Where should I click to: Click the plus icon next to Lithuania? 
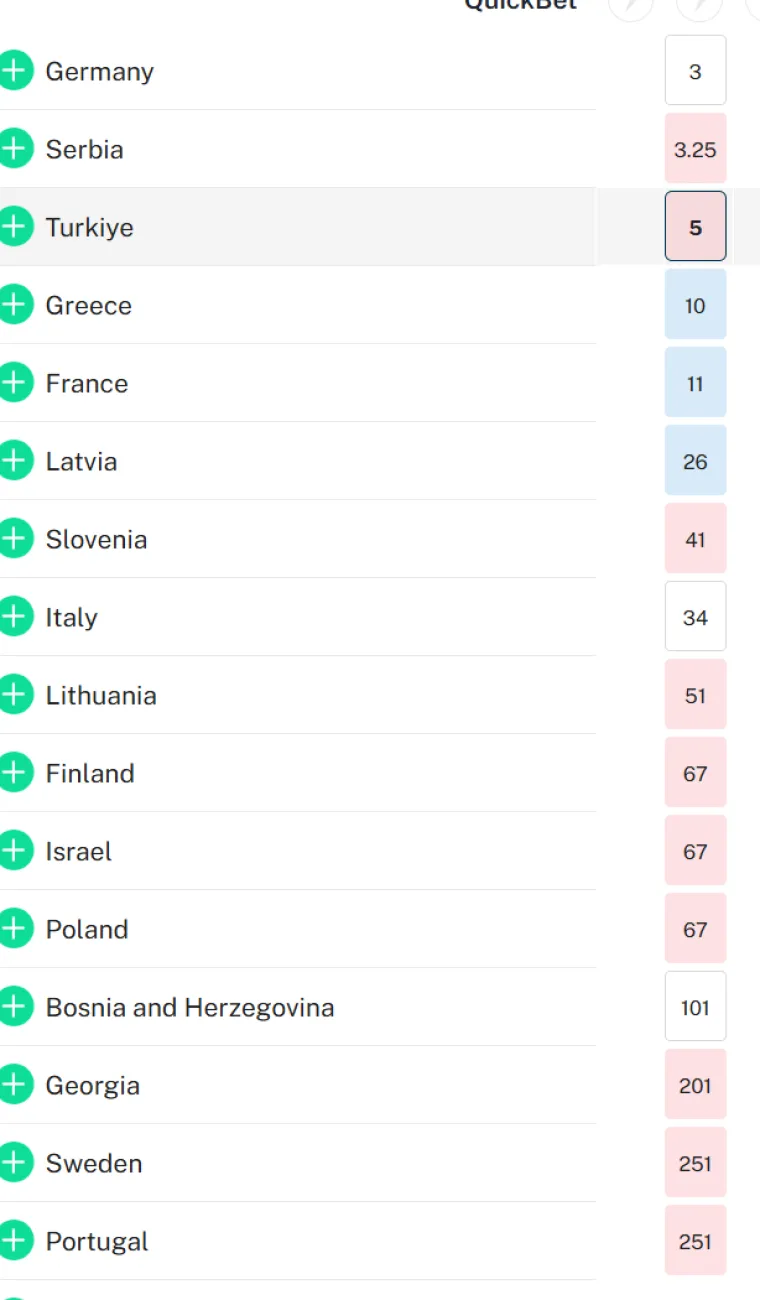pyautogui.click(x=16, y=694)
